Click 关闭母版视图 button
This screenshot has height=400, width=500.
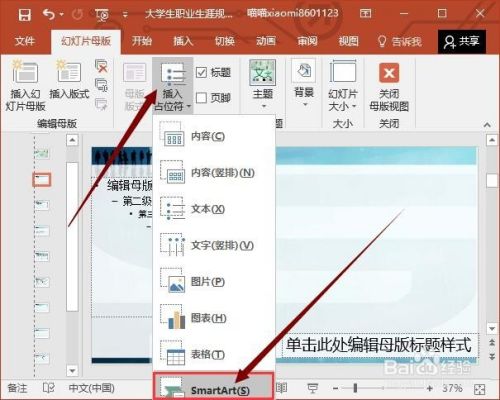389,86
